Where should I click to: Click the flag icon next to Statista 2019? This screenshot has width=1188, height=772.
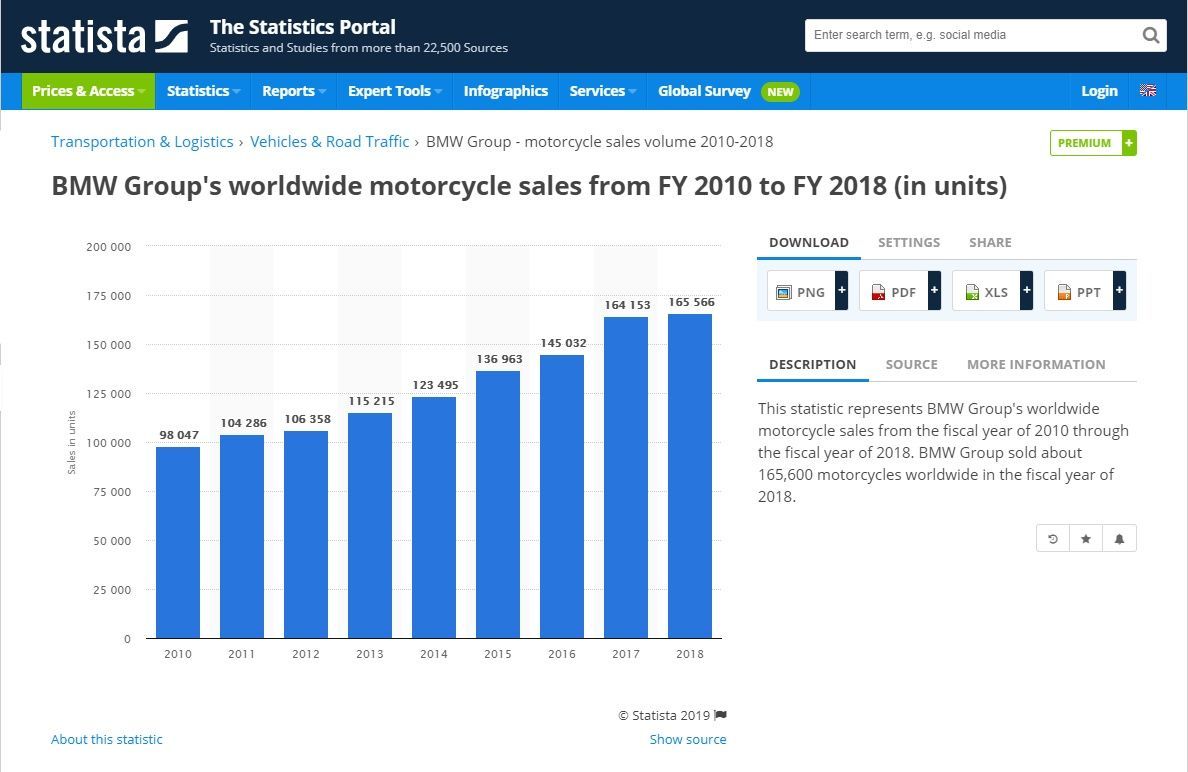coord(721,715)
